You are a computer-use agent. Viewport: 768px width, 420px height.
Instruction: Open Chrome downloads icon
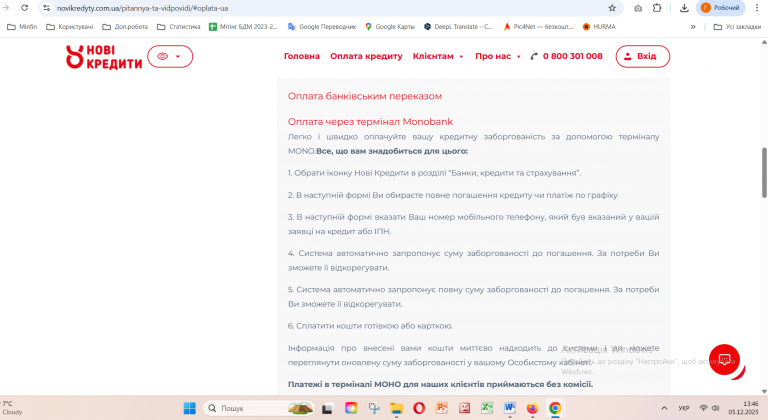(x=684, y=8)
